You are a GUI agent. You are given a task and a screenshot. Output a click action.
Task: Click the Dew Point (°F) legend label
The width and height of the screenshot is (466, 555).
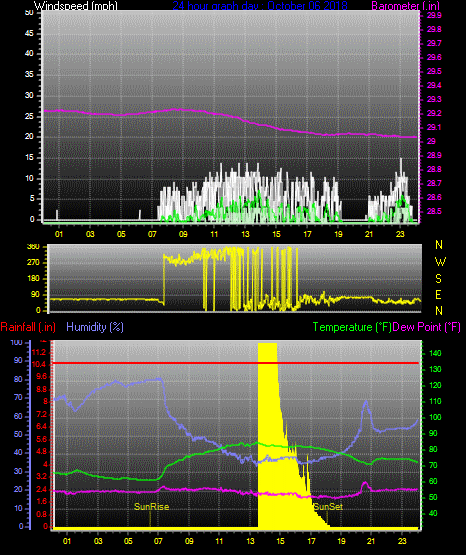point(427,327)
